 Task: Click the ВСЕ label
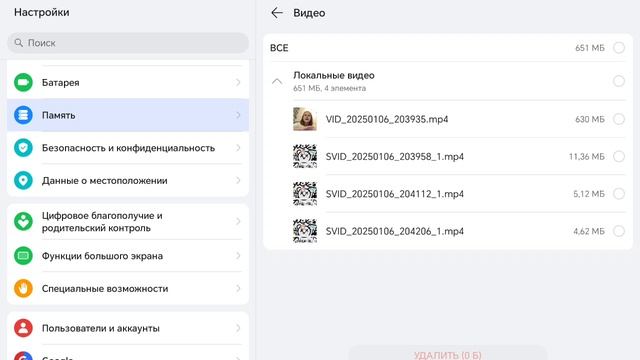click(x=279, y=48)
